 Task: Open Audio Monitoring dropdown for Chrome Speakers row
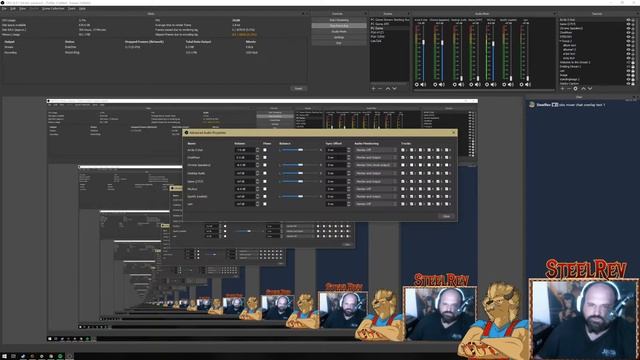(376, 165)
